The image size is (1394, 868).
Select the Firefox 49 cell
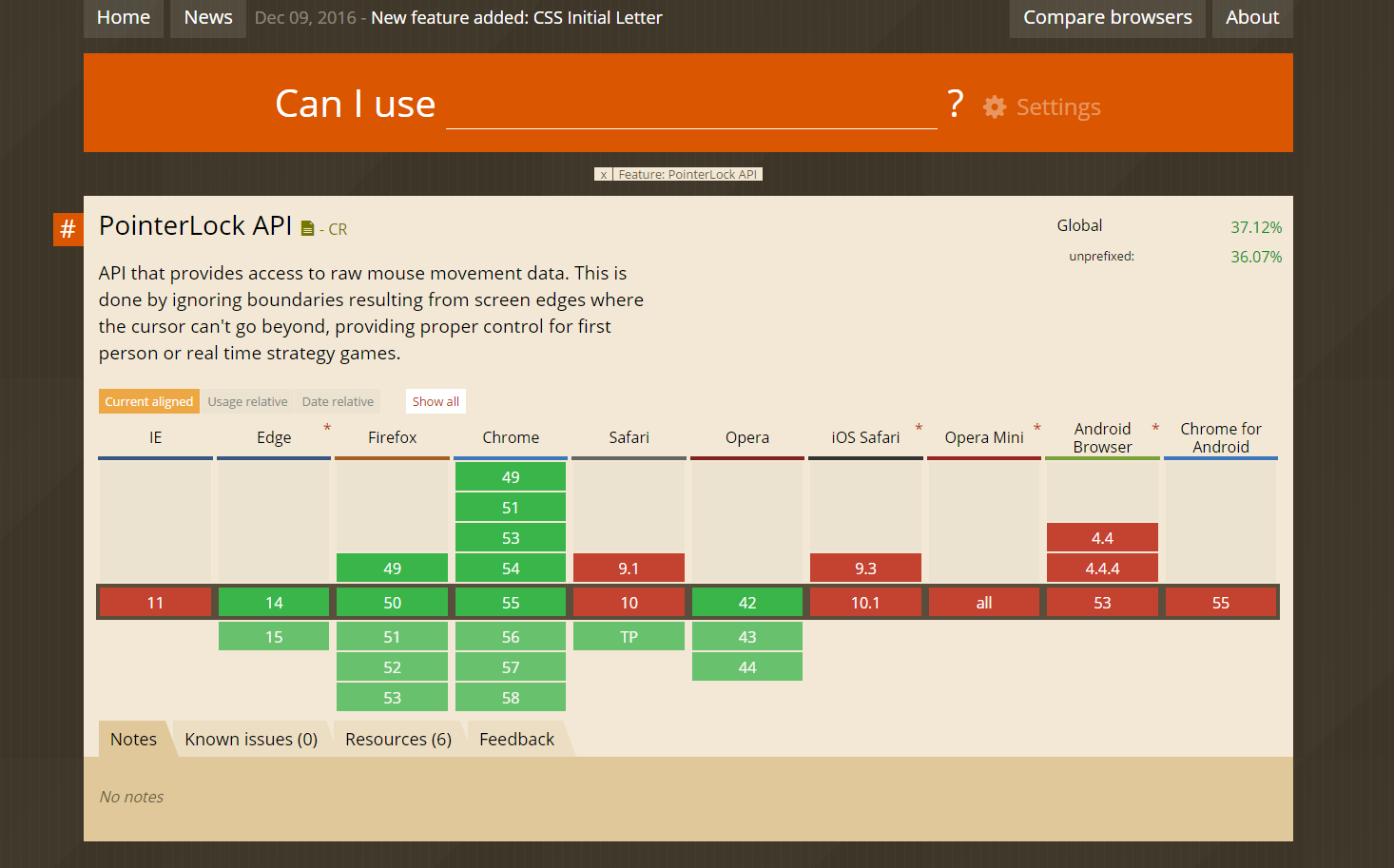(392, 568)
